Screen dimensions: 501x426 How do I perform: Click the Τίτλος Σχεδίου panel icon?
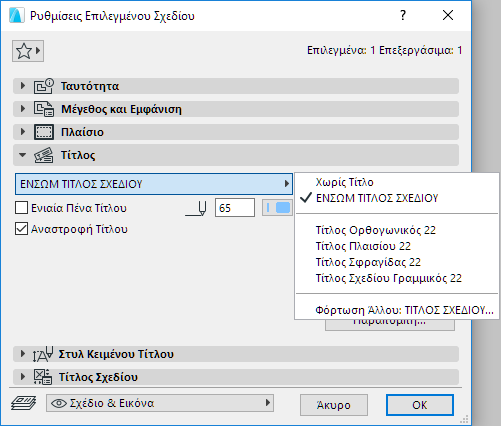(x=43, y=377)
